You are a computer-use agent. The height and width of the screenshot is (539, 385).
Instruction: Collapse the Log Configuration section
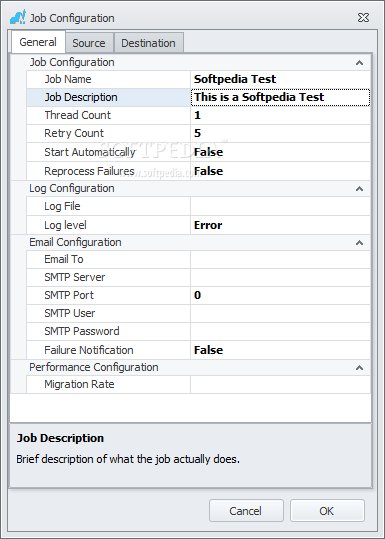coord(359,188)
